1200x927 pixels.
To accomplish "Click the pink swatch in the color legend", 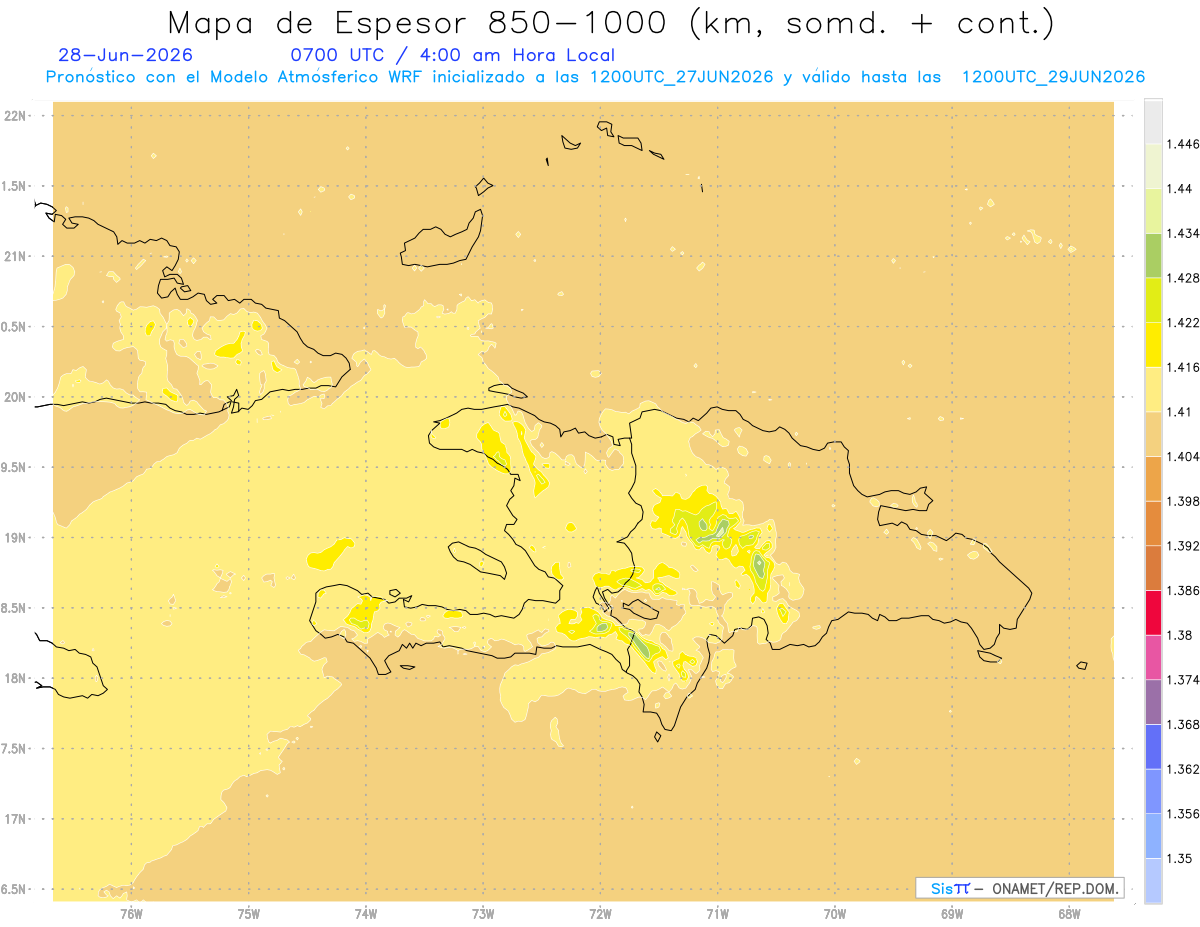I will coord(1153,657).
